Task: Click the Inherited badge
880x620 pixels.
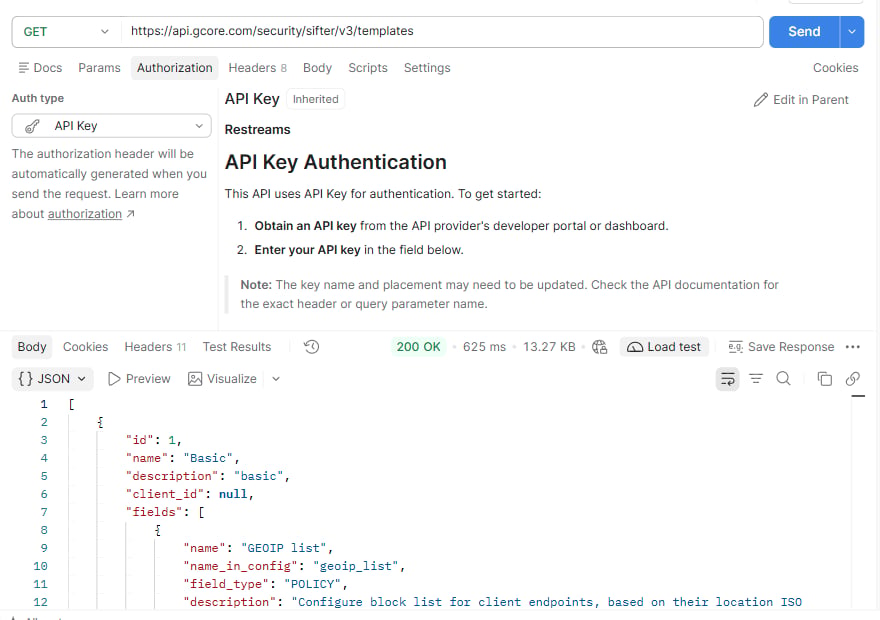Action: click(x=315, y=99)
